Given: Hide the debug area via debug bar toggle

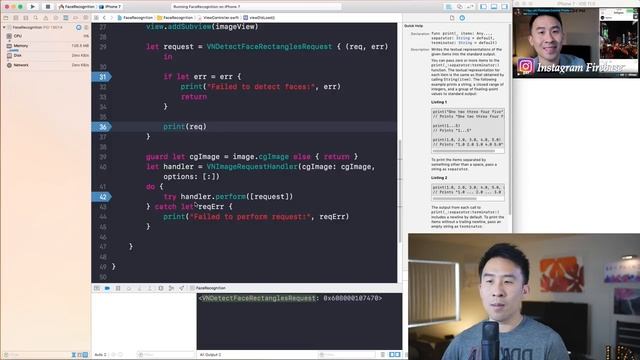Looking at the screenshot, I should pos(97,288).
